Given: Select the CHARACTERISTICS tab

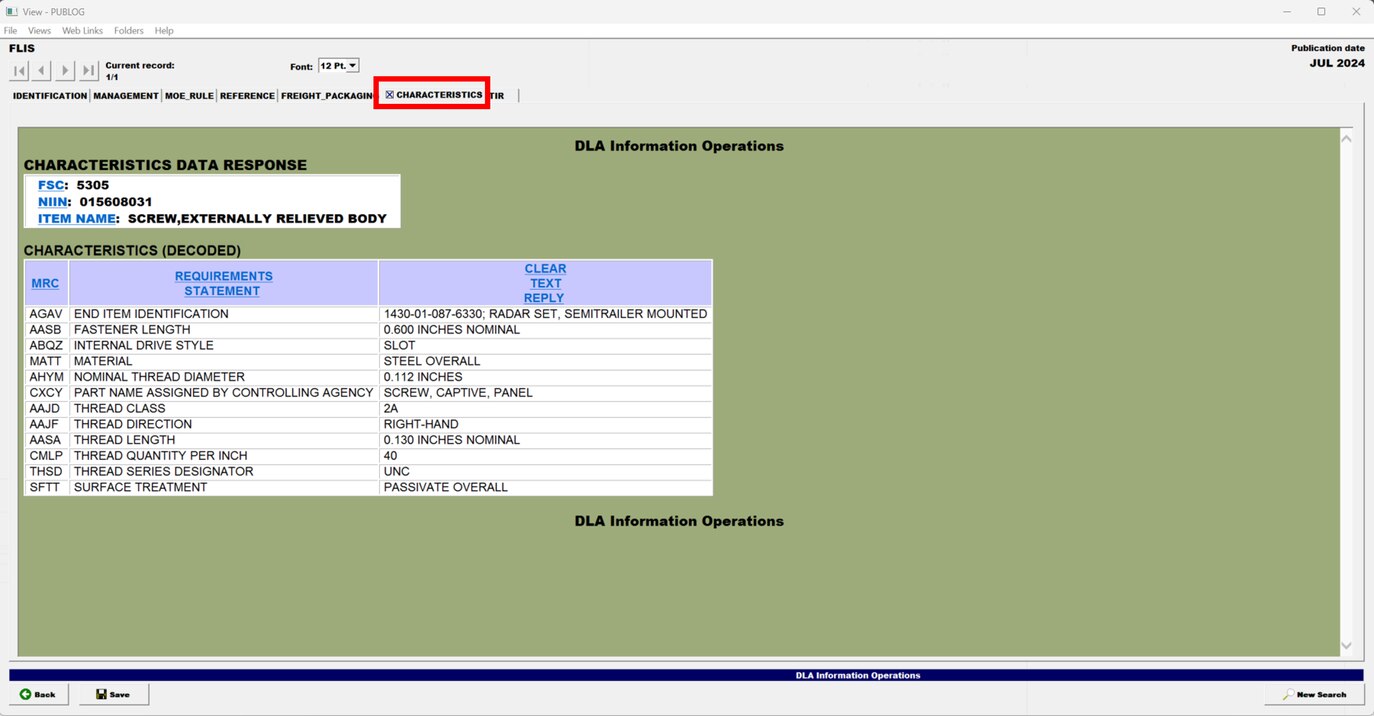Looking at the screenshot, I should tap(433, 95).
